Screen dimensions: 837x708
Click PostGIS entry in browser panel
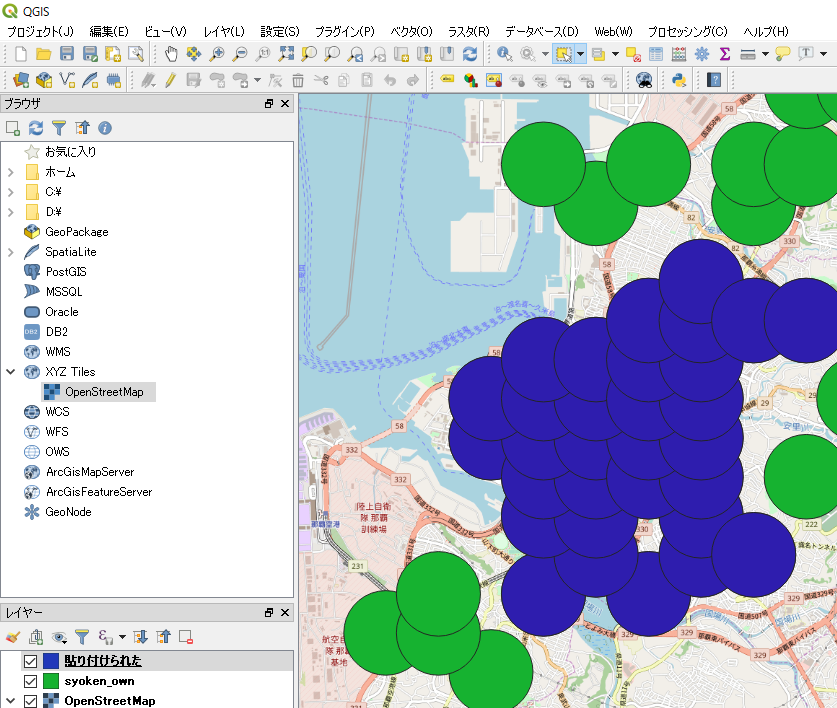65,272
